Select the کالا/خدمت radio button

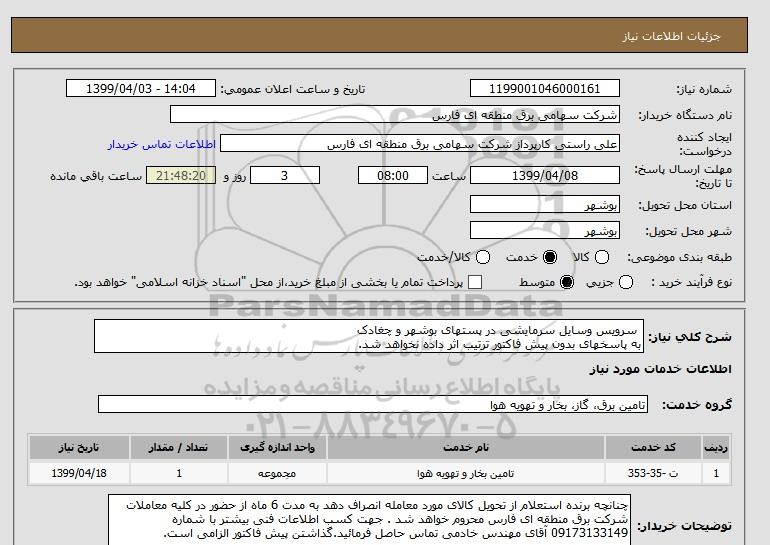point(483,257)
